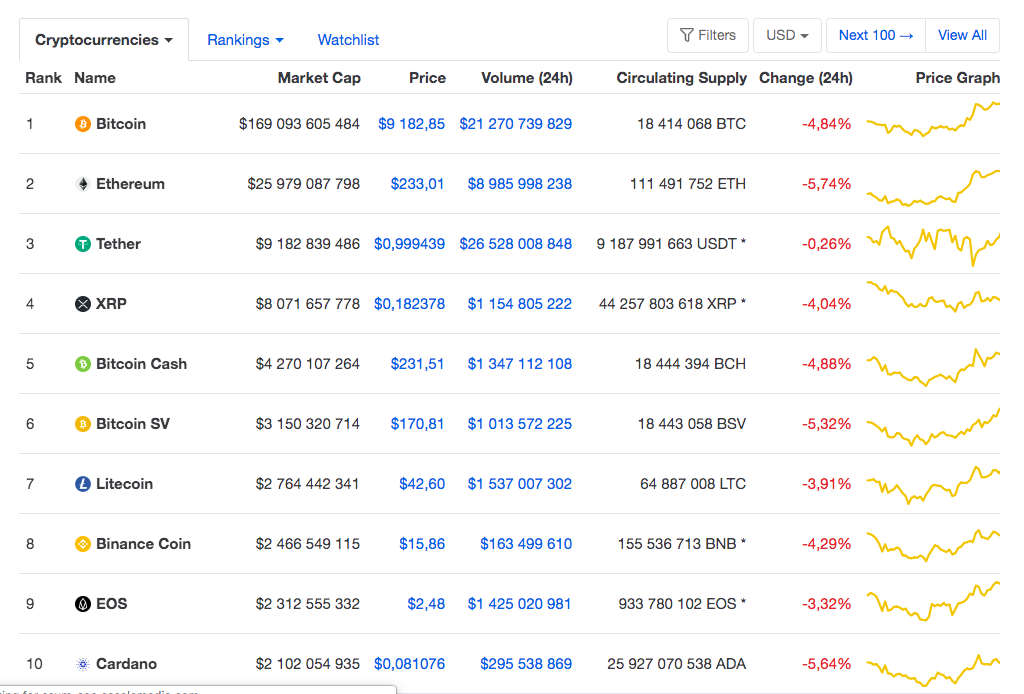Open the Binance Coin name link
Screen dimensions: 1024x694
tap(143, 544)
